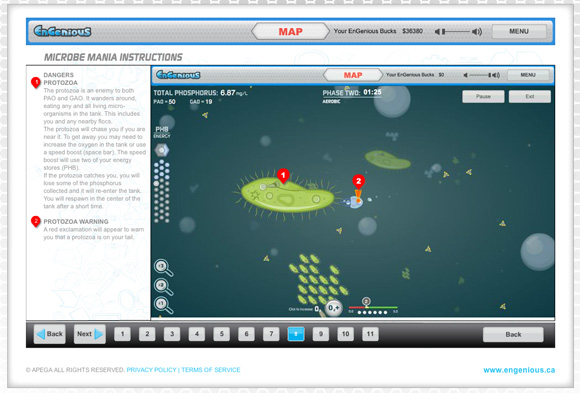This screenshot has height=393, width=580.
Task: Click the top magnifier zoom icon
Action: click(163, 268)
